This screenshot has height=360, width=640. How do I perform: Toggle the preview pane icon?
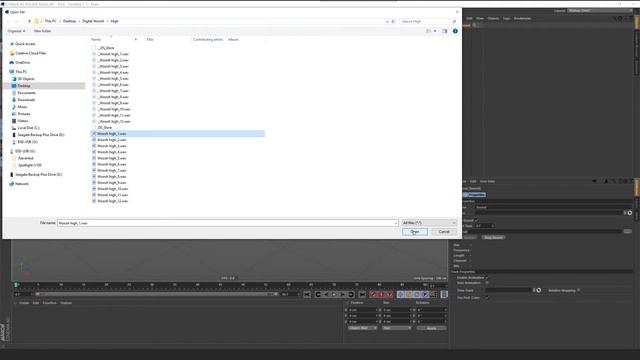pos(444,31)
